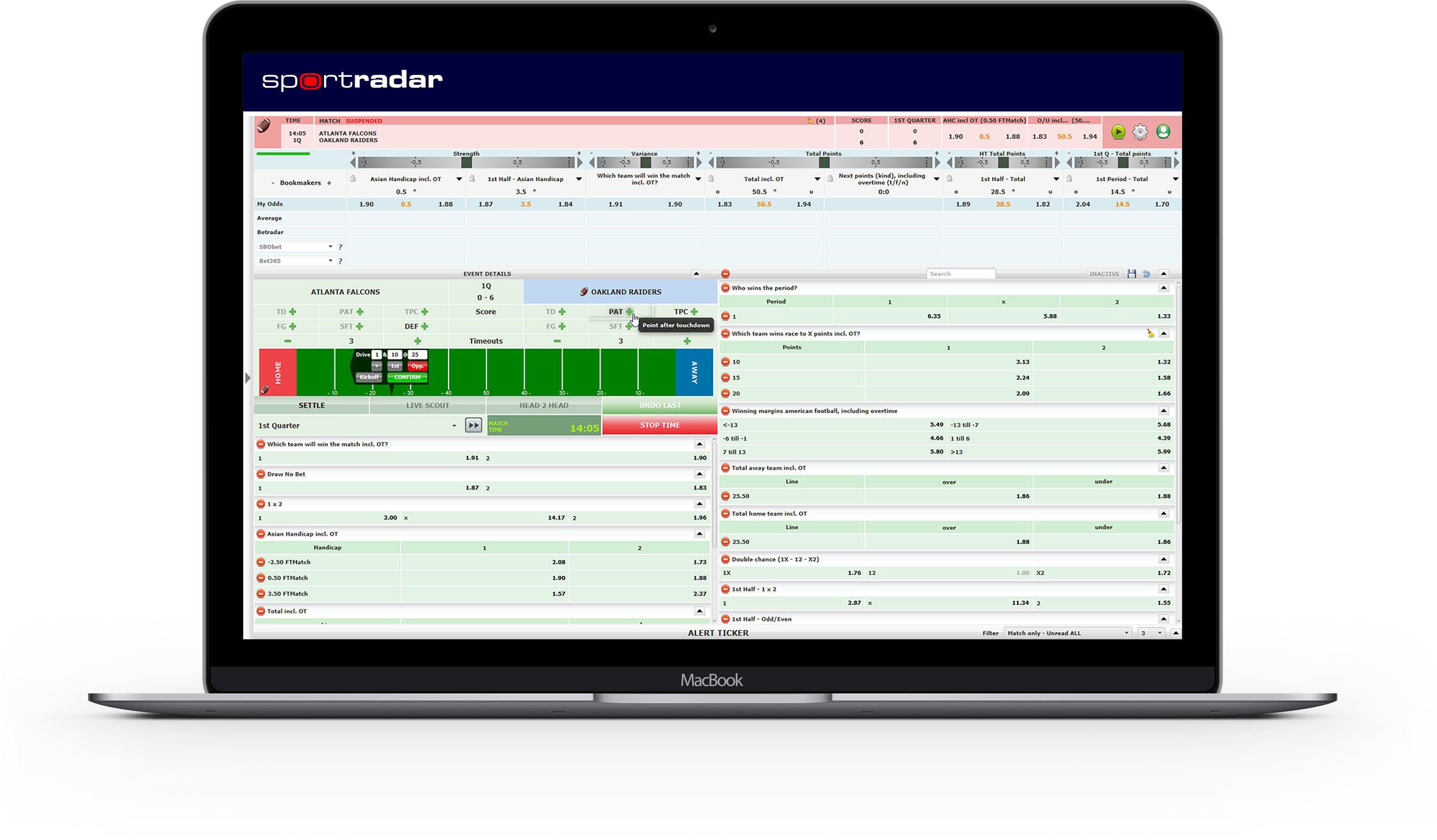This screenshot has width=1437, height=840.
Task: Open the SBObet bookmaker dropdown
Action: click(x=330, y=246)
